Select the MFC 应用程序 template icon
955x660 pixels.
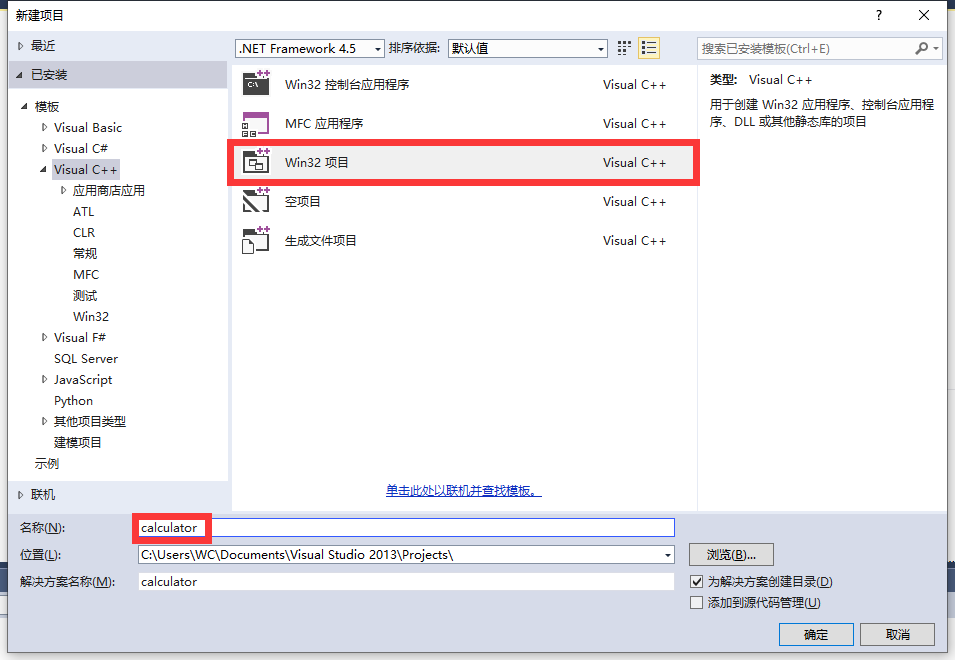(x=257, y=123)
